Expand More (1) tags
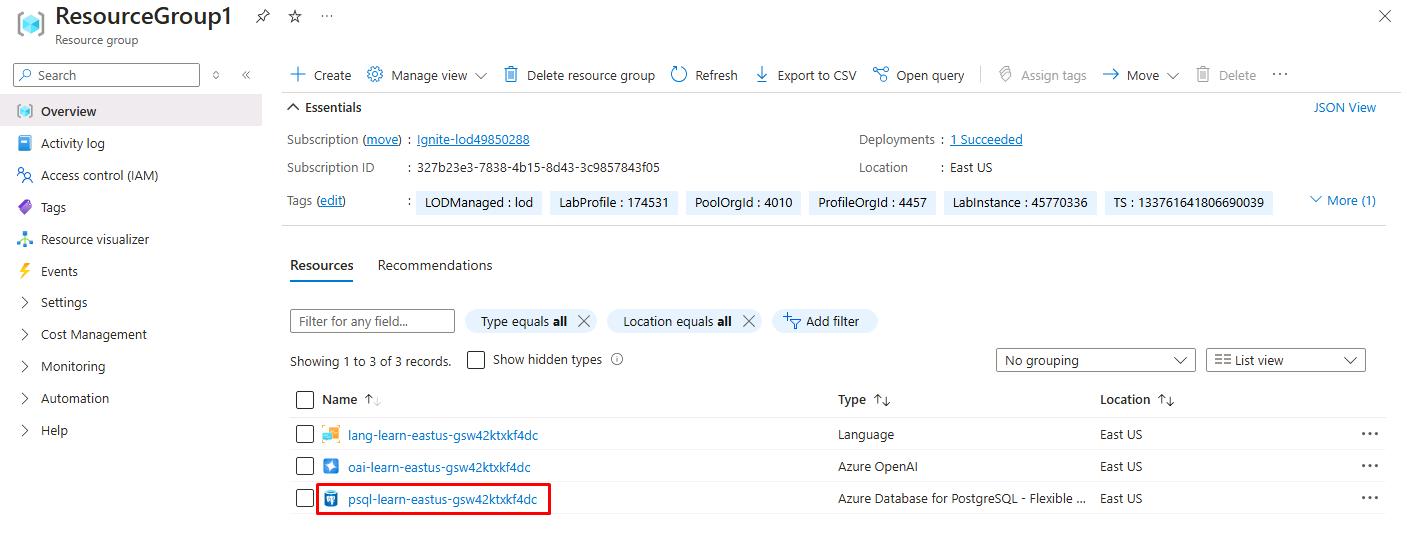This screenshot has width=1407, height=558. [1343, 201]
